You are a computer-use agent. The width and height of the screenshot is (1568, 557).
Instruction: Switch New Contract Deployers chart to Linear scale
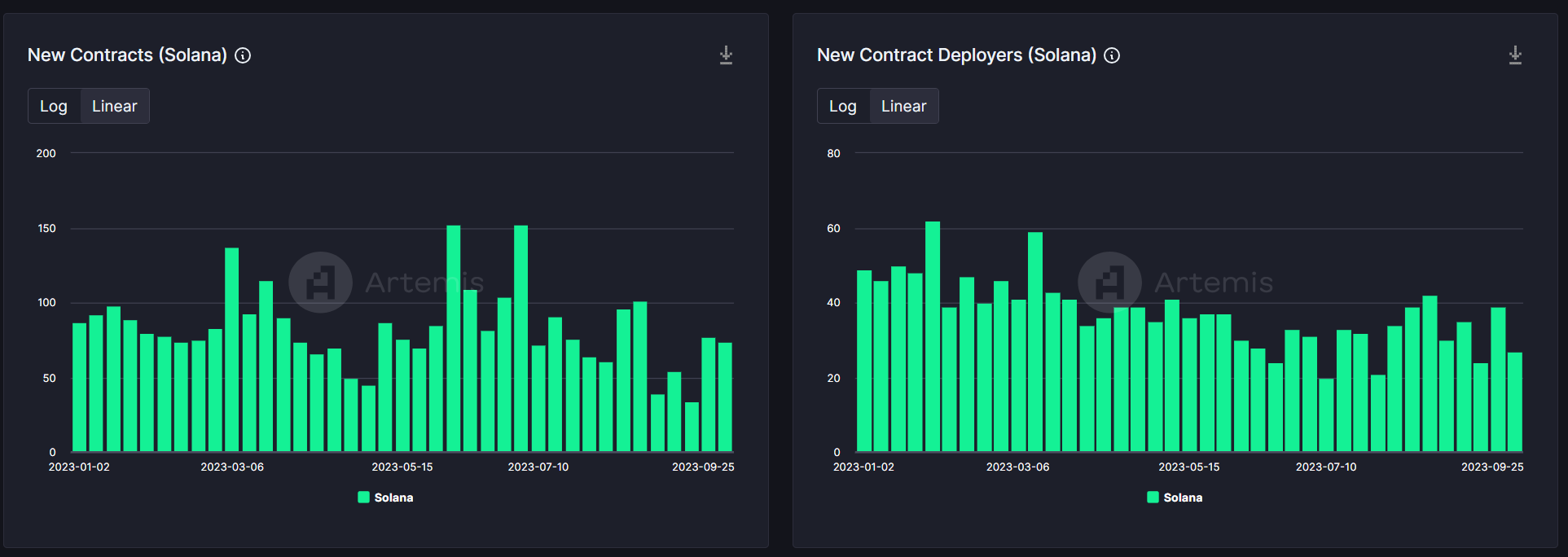(904, 106)
